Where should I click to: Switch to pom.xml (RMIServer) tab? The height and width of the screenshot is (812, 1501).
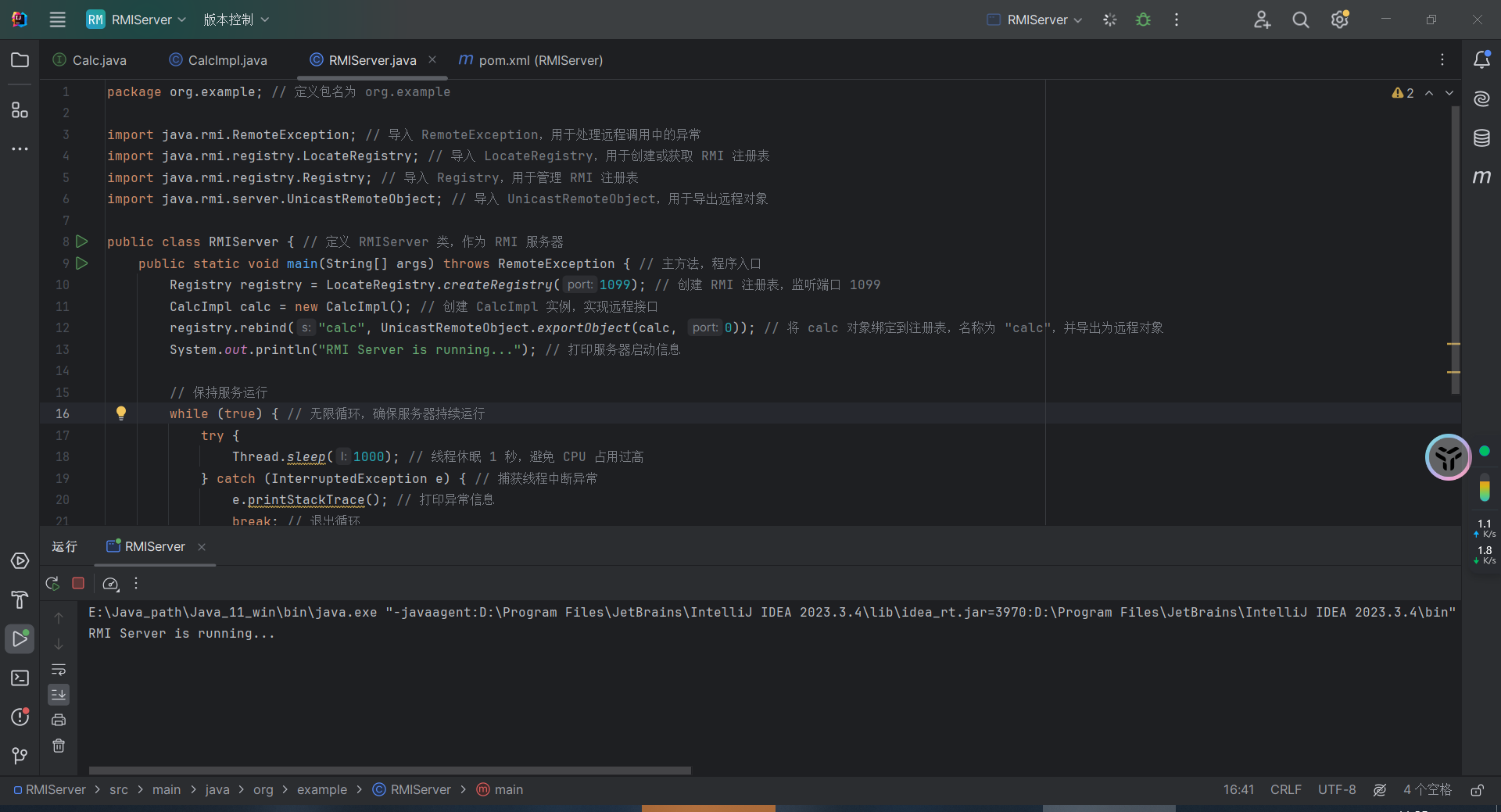[531, 60]
